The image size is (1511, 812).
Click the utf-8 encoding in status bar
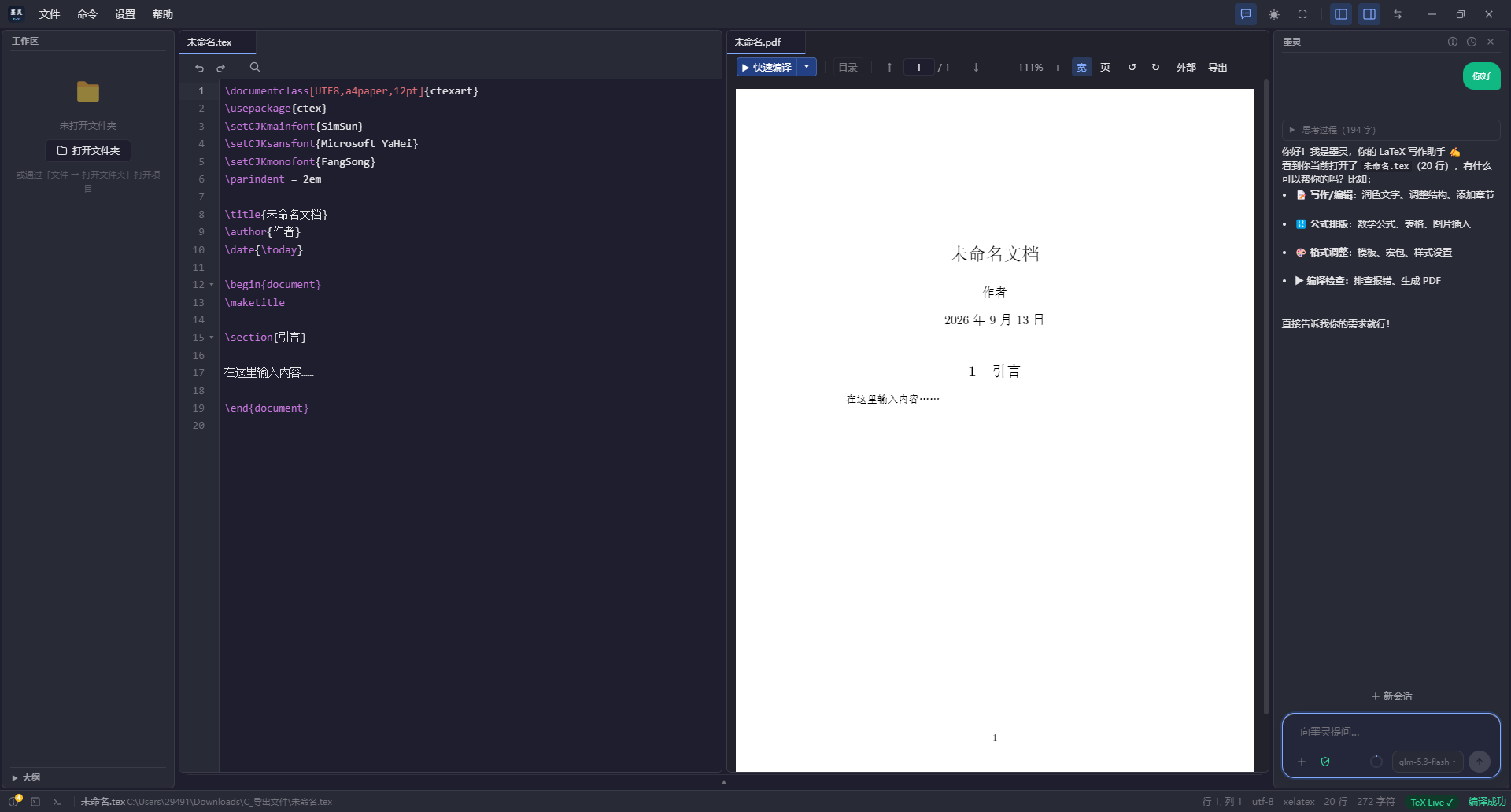(x=1263, y=802)
